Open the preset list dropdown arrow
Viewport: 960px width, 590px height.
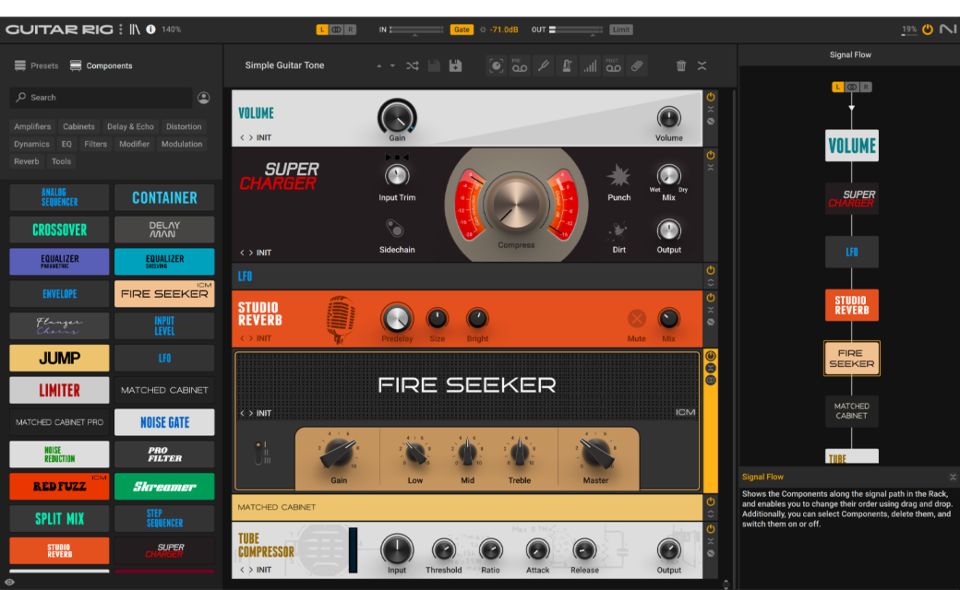pos(393,66)
